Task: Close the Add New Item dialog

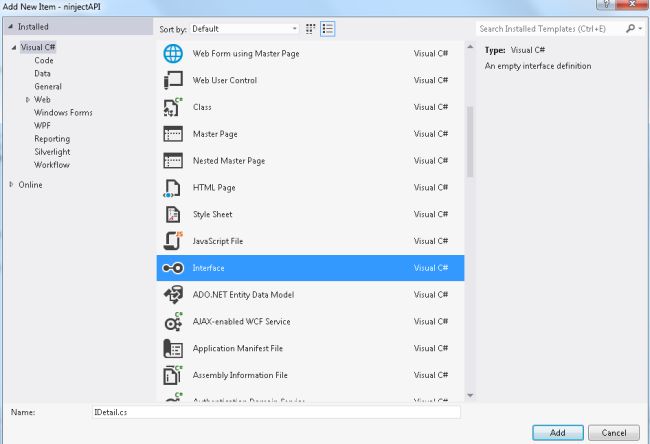Action: [x=632, y=4]
